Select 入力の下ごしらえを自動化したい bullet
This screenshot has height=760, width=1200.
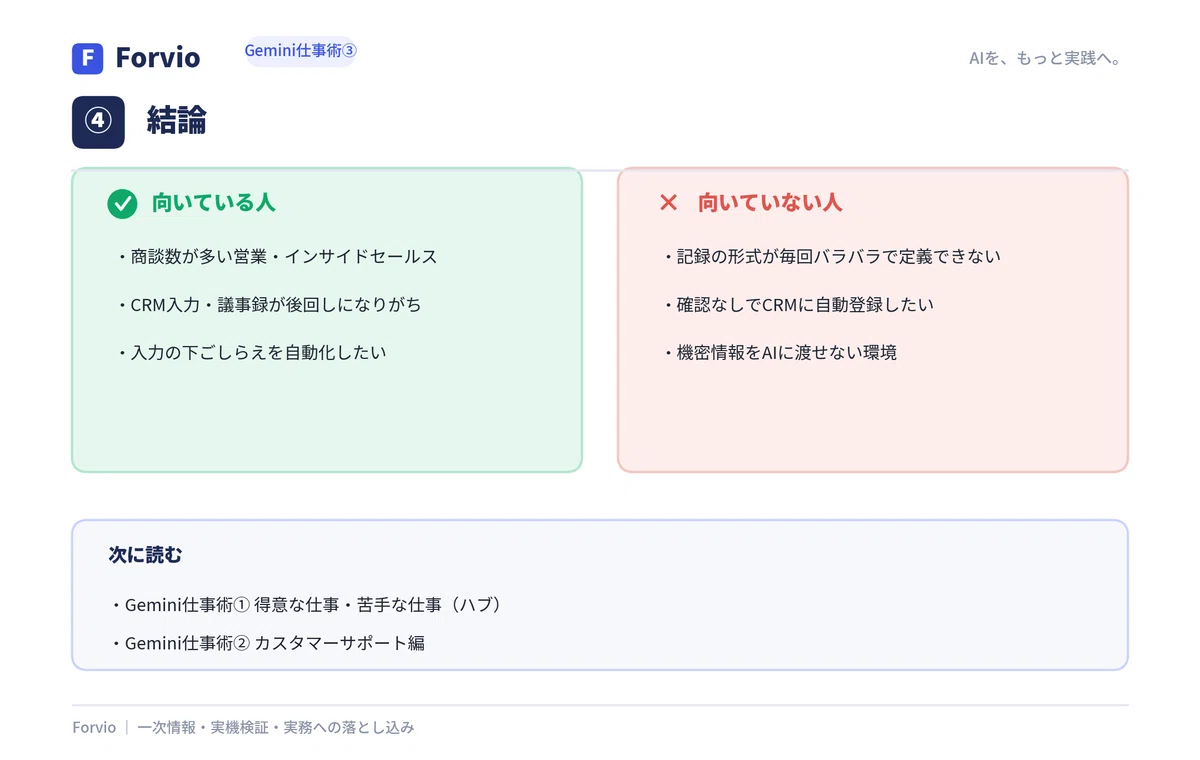click(250, 353)
